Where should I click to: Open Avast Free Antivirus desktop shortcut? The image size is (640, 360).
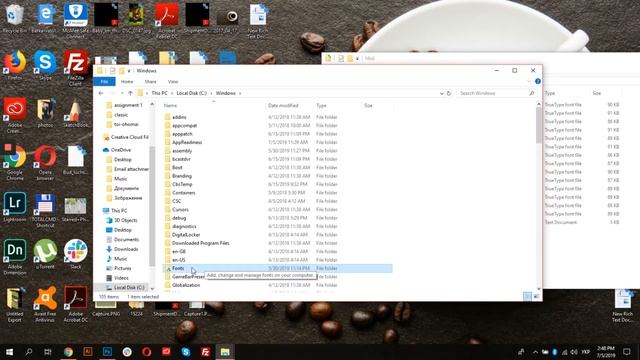(45, 304)
